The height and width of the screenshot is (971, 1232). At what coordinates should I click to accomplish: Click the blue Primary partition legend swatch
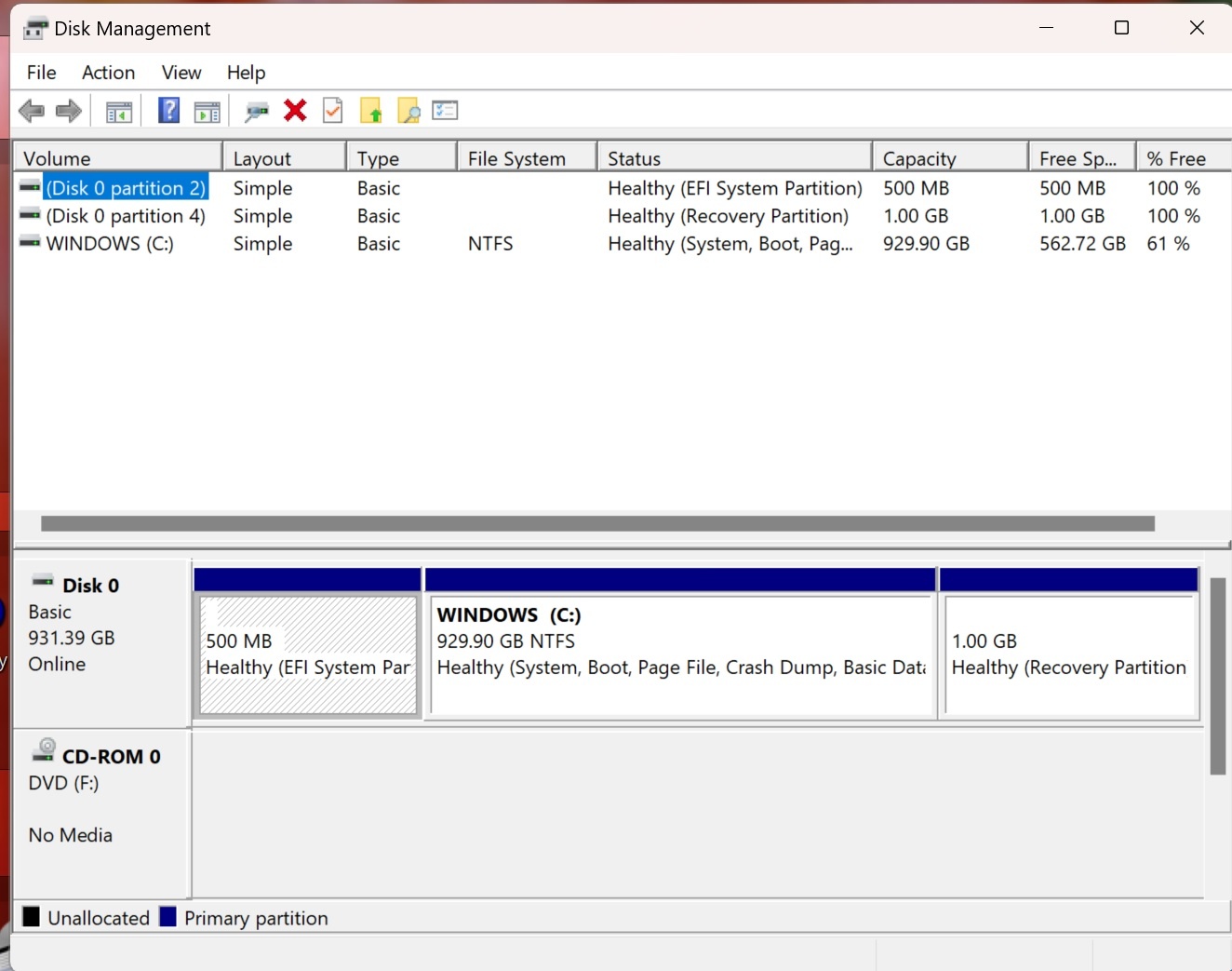(167, 917)
